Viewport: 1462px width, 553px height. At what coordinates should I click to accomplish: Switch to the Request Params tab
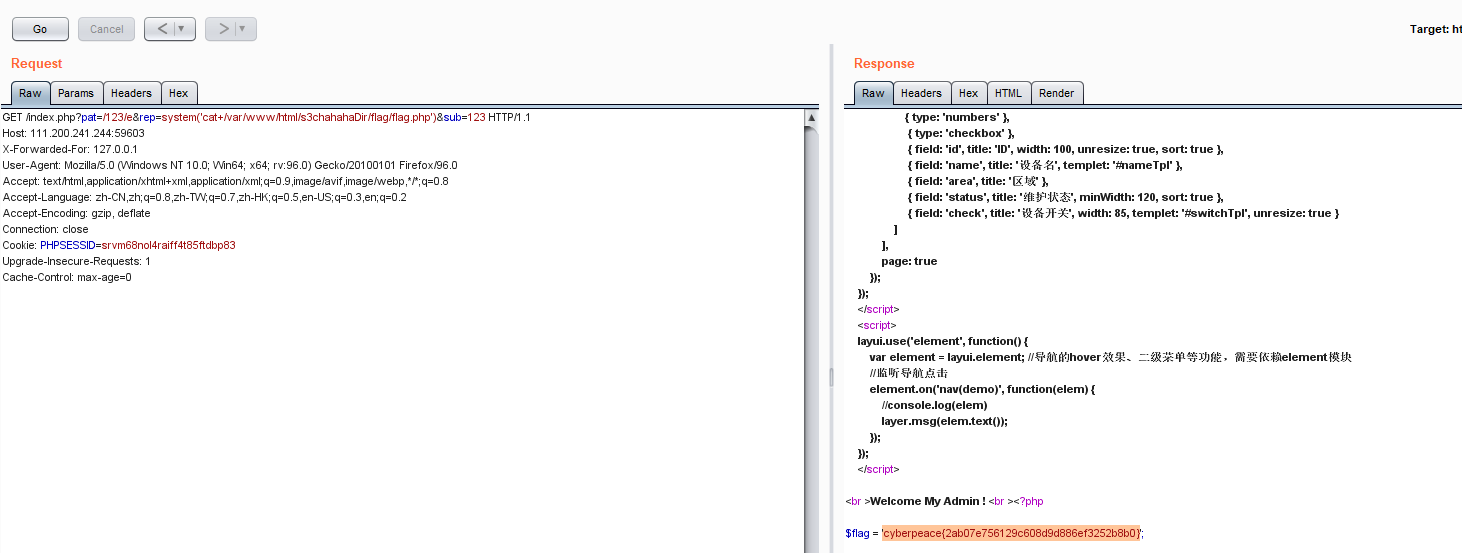[x=76, y=93]
